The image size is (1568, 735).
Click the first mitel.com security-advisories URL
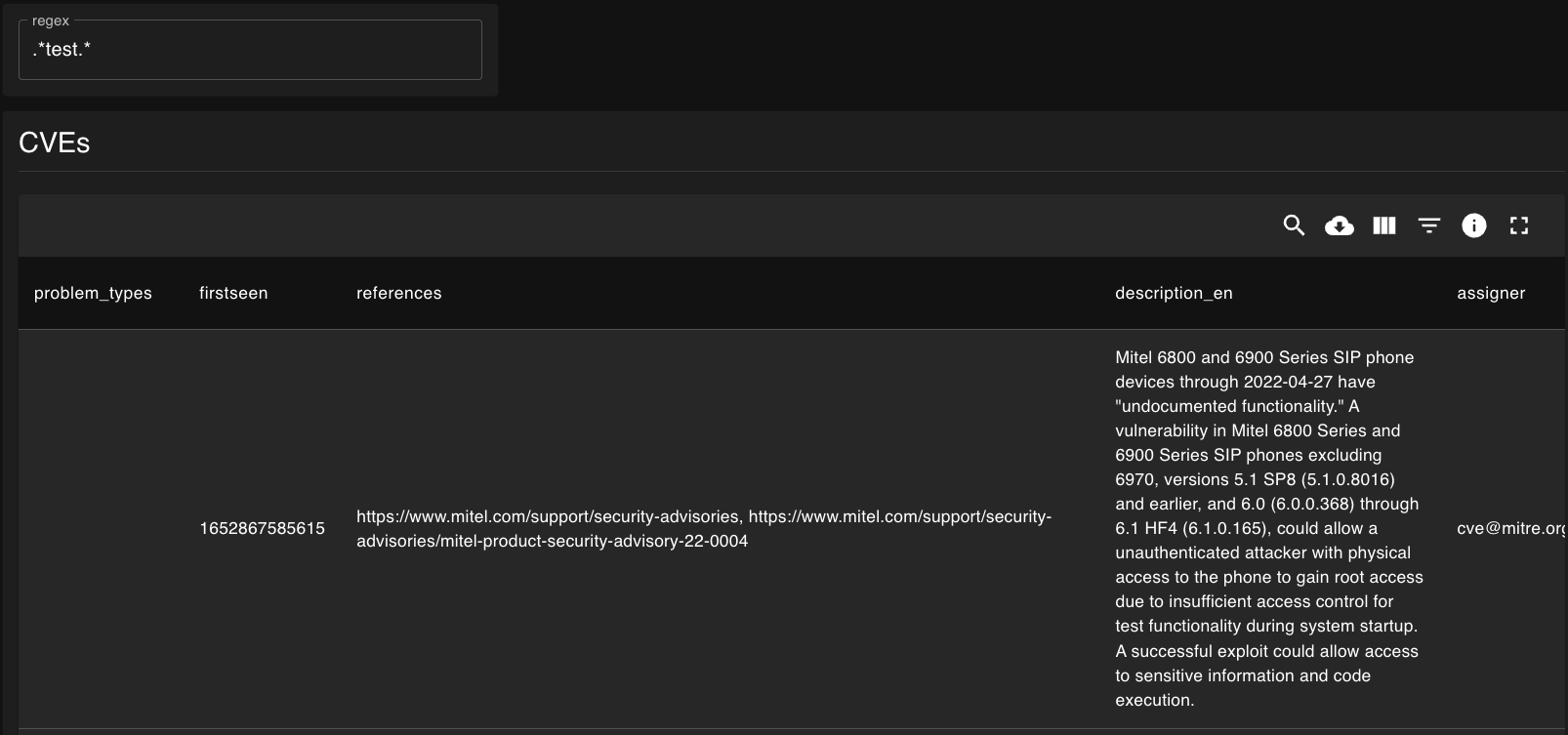pyautogui.click(x=547, y=516)
